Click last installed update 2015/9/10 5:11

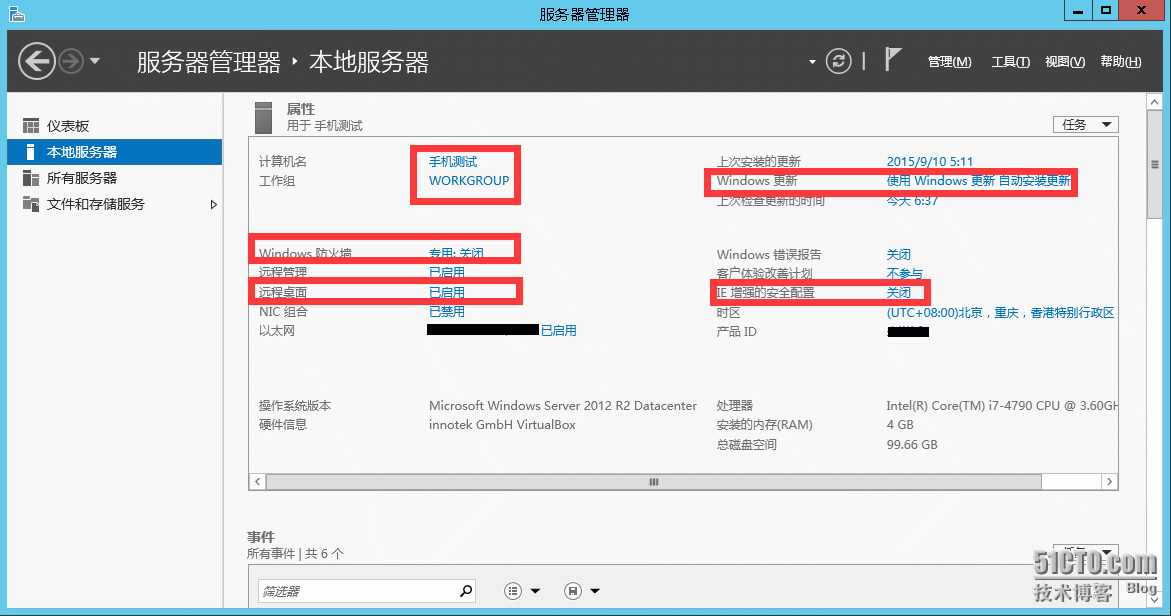(x=930, y=161)
